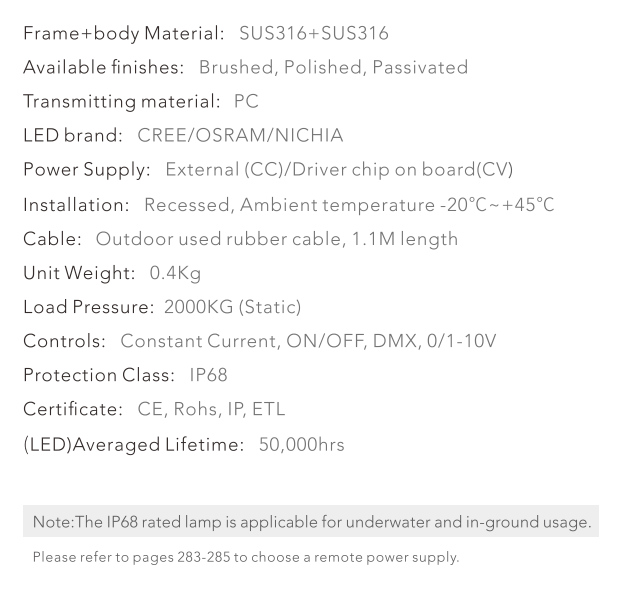Viewport: 639px width, 591px height.
Task: Click the Load Pressure 2000KG line
Action: [x=162, y=306]
